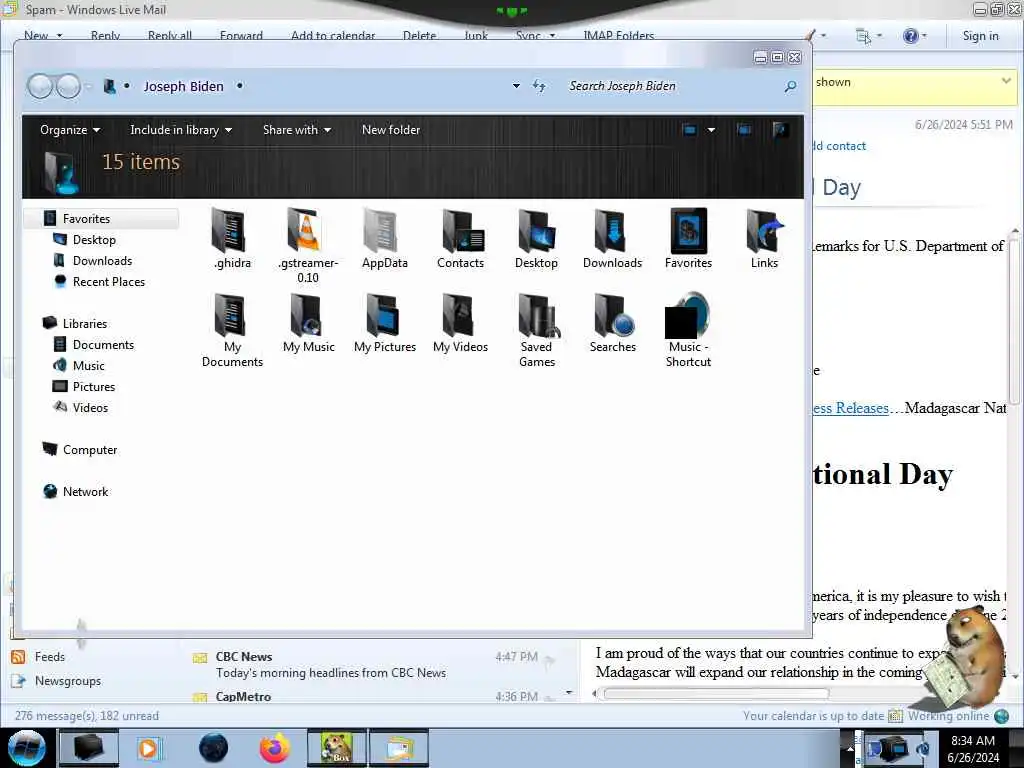Click the change view icon
Screen dimensions: 1024x768
point(690,130)
